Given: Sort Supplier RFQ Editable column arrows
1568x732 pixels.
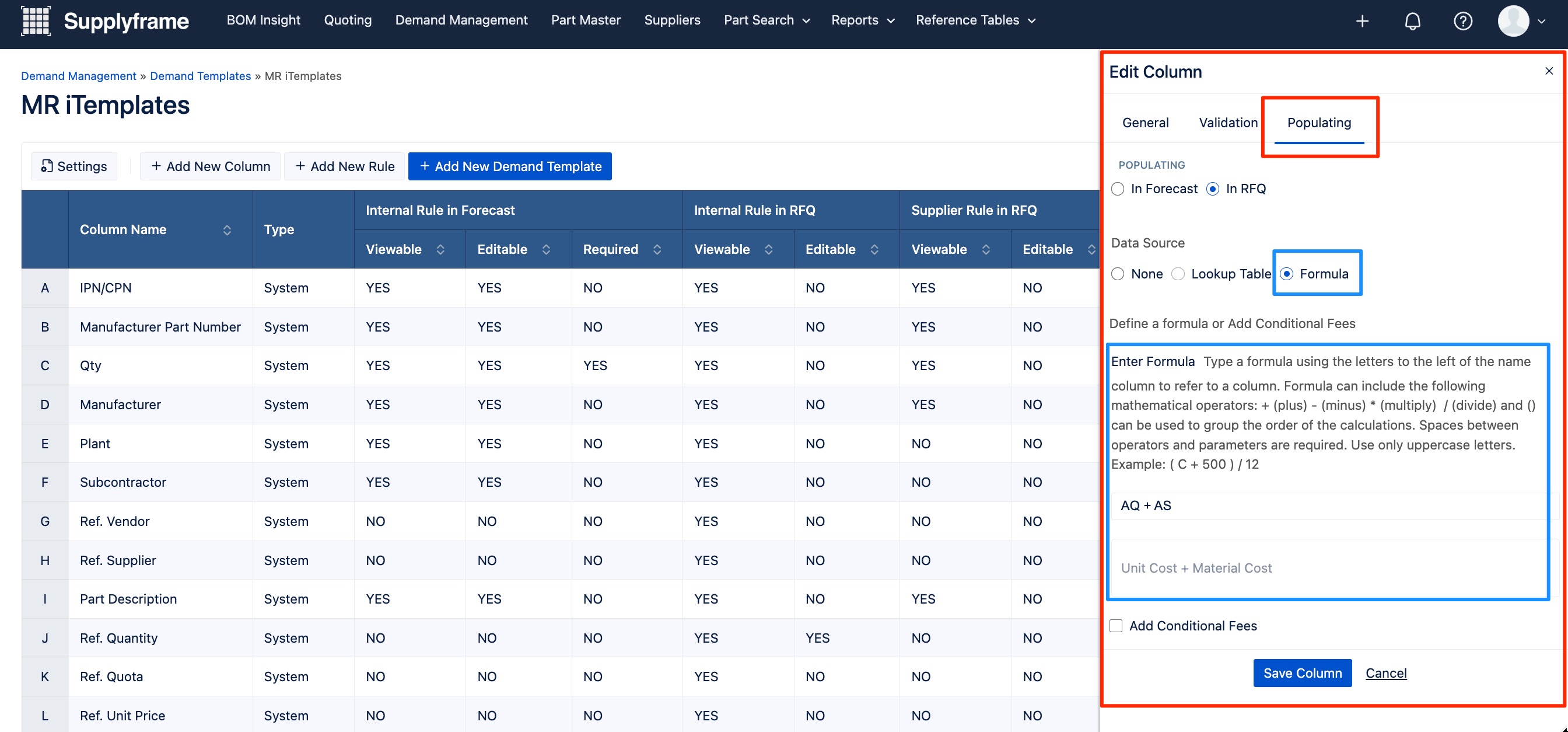Looking at the screenshot, I should [x=1091, y=249].
